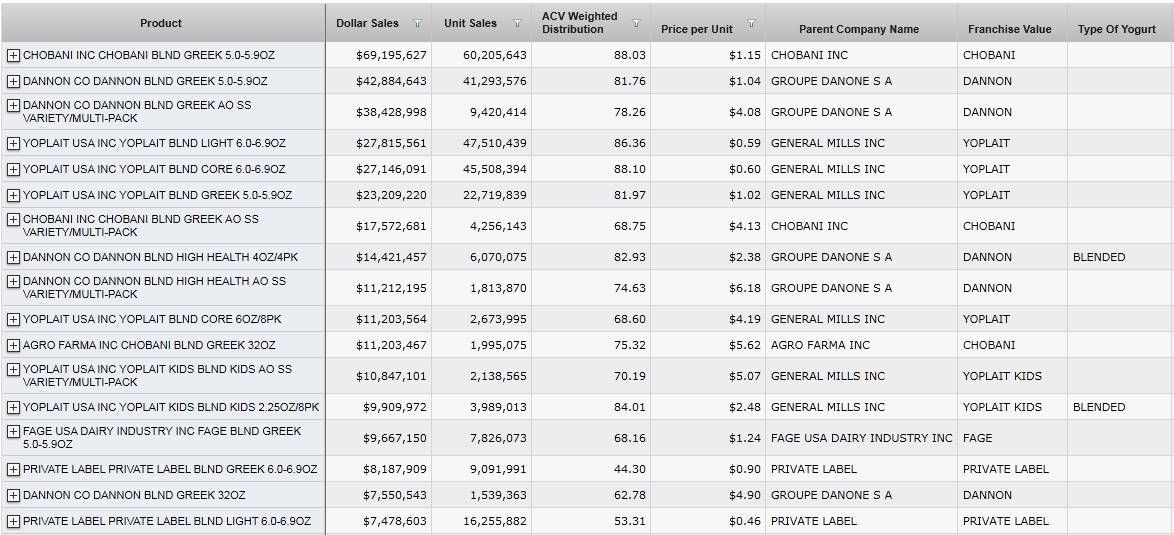Expand Yoplait Blnd Core 6.0-6.9oz row

pyautogui.click(x=13, y=169)
